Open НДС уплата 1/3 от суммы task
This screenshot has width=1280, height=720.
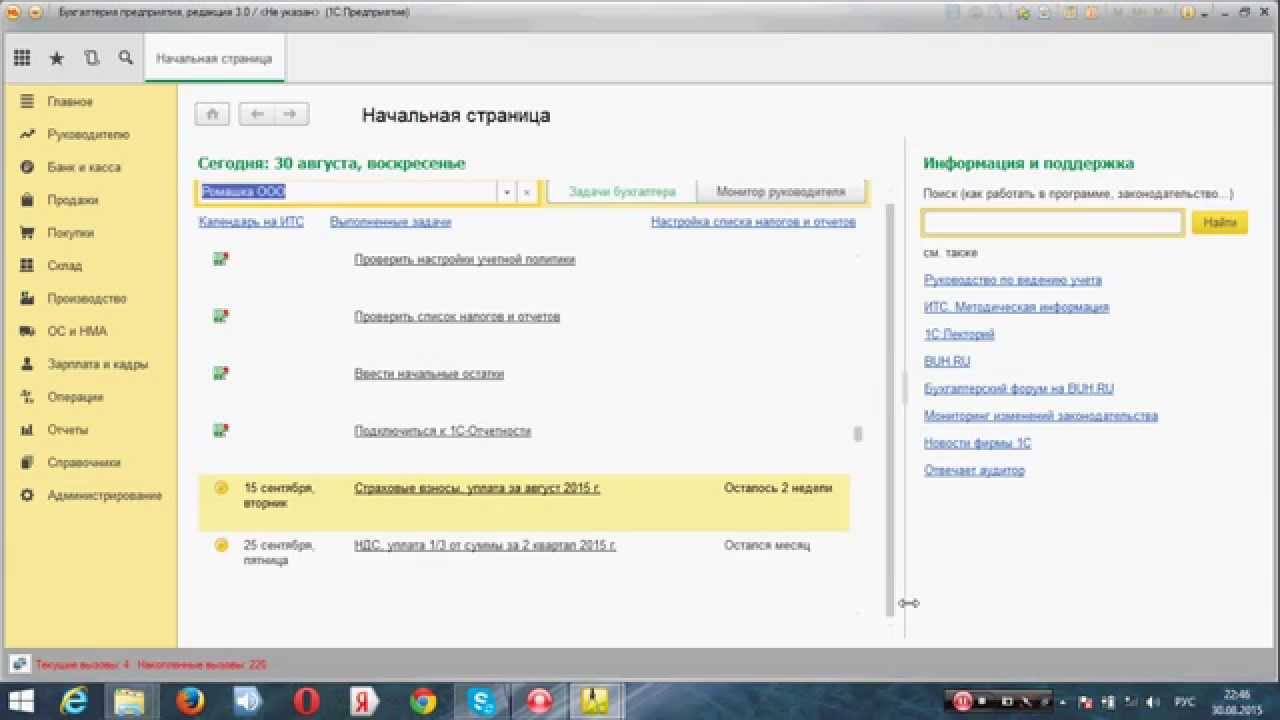pos(485,546)
